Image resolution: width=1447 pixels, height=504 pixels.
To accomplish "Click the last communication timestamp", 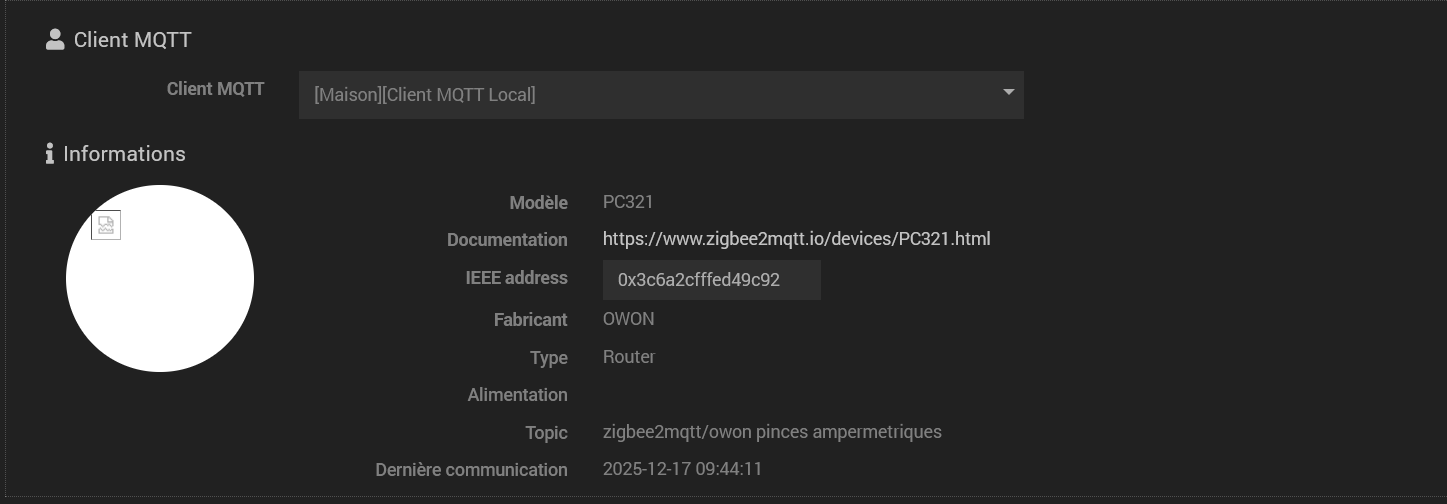I will click(682, 469).
